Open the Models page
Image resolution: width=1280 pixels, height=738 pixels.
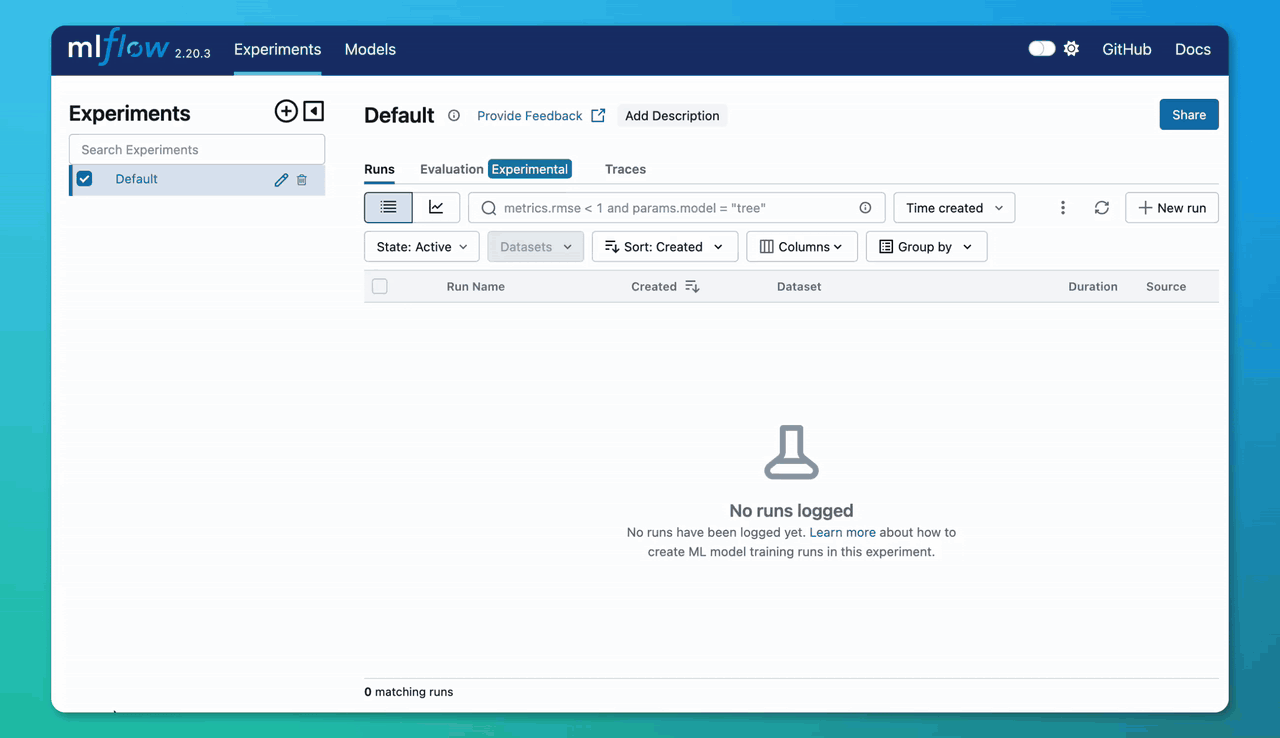369,48
